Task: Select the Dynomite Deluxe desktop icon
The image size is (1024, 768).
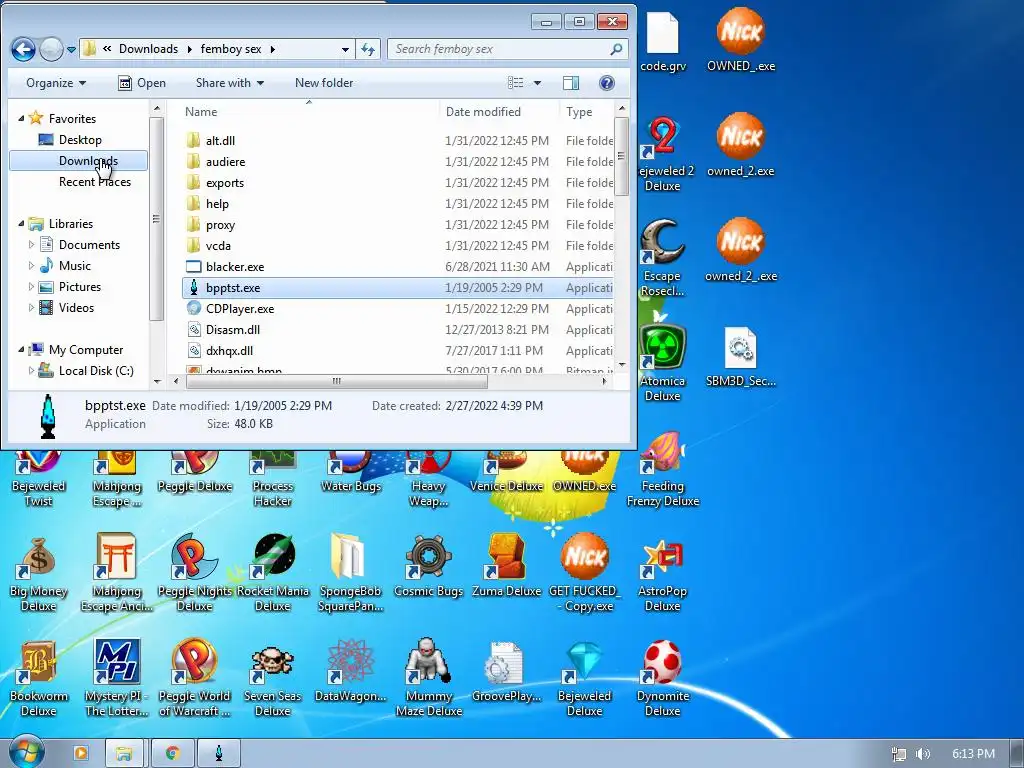Action: coord(662,678)
